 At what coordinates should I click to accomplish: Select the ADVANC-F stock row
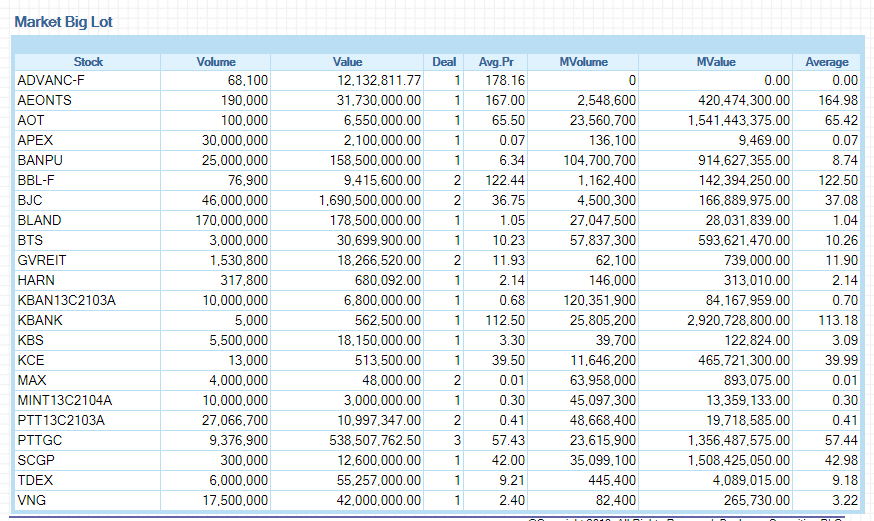point(437,81)
